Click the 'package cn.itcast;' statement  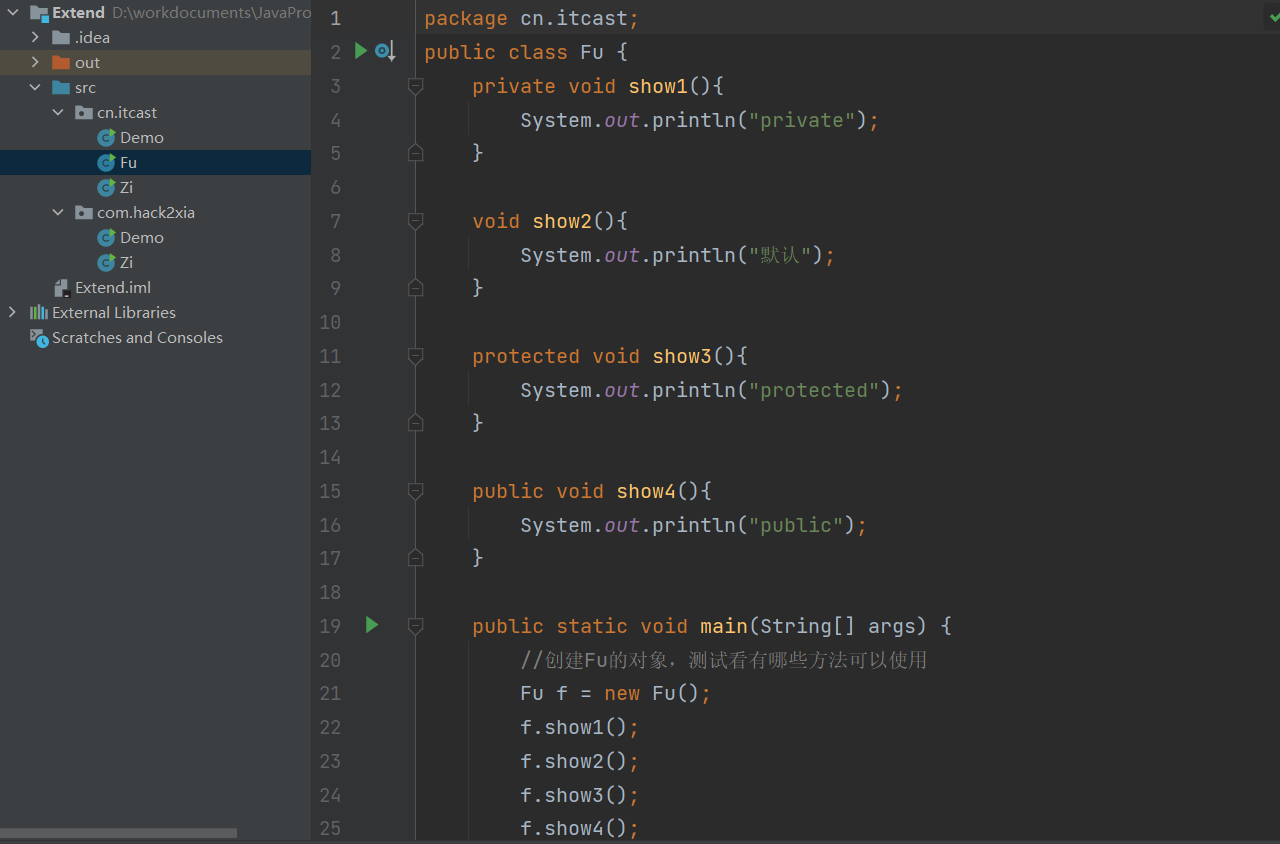[x=531, y=19]
